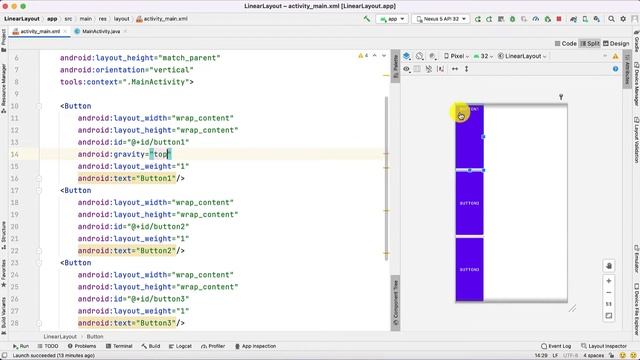Open the Component Tree side panel
Image resolution: width=640 pixels, height=360 pixels.
click(x=395, y=303)
